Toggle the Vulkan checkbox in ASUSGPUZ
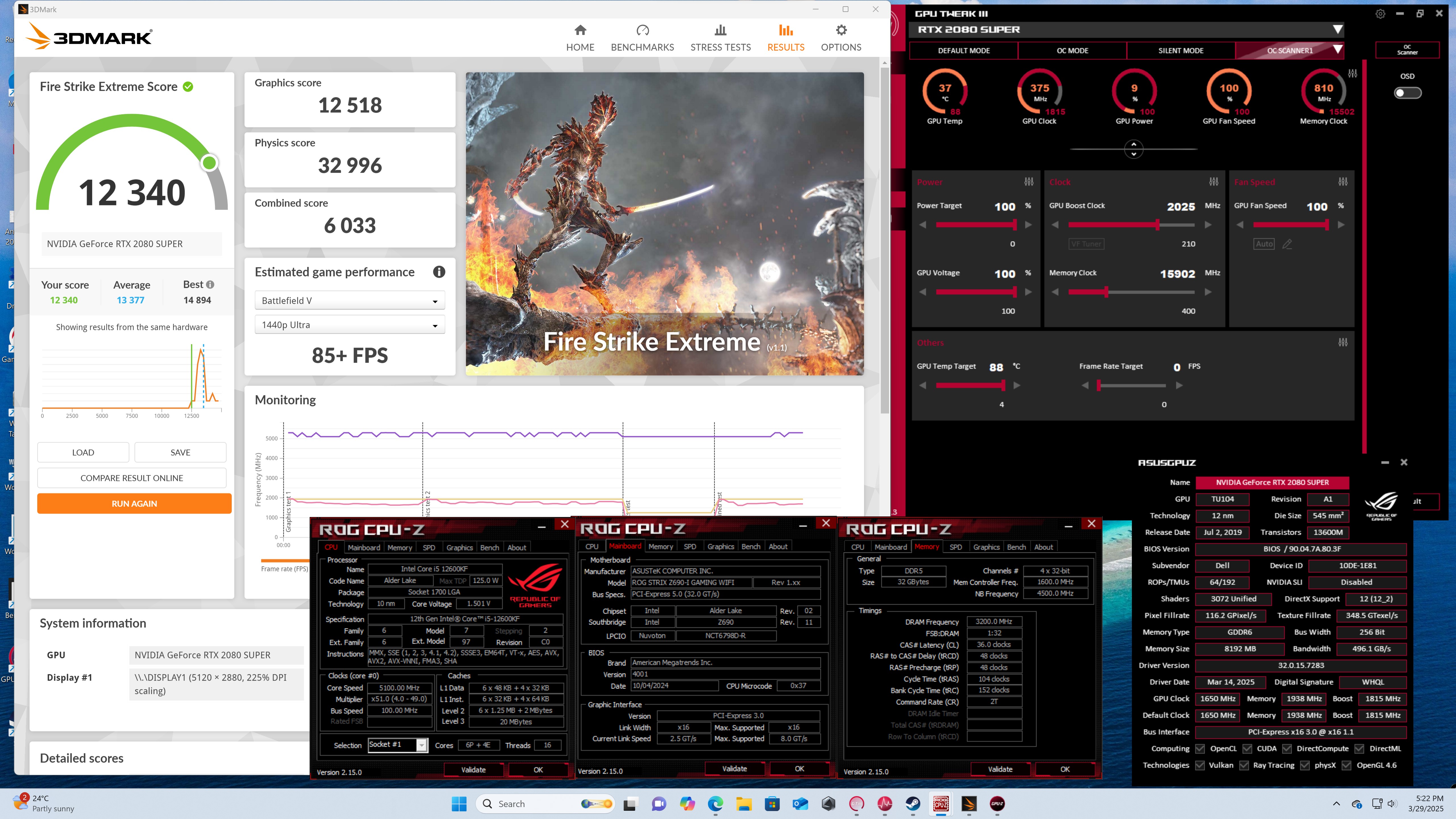Image resolution: width=1456 pixels, height=819 pixels. 1199,765
